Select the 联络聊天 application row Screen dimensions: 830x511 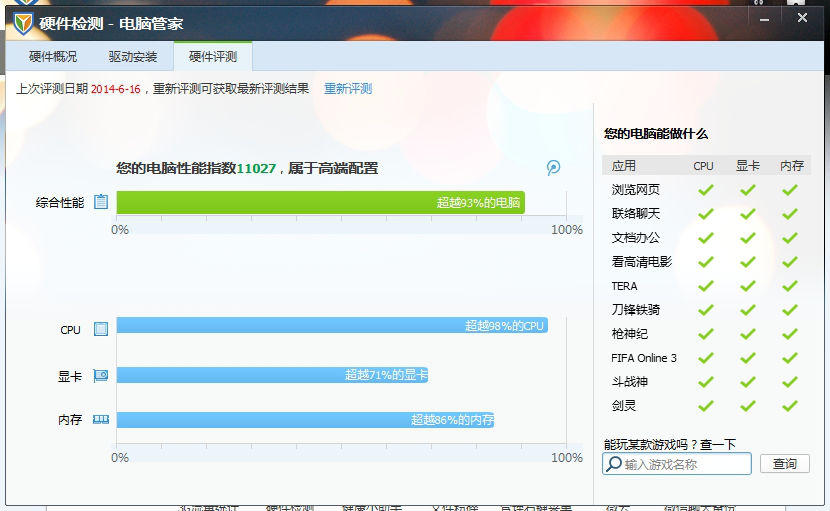tap(707, 213)
